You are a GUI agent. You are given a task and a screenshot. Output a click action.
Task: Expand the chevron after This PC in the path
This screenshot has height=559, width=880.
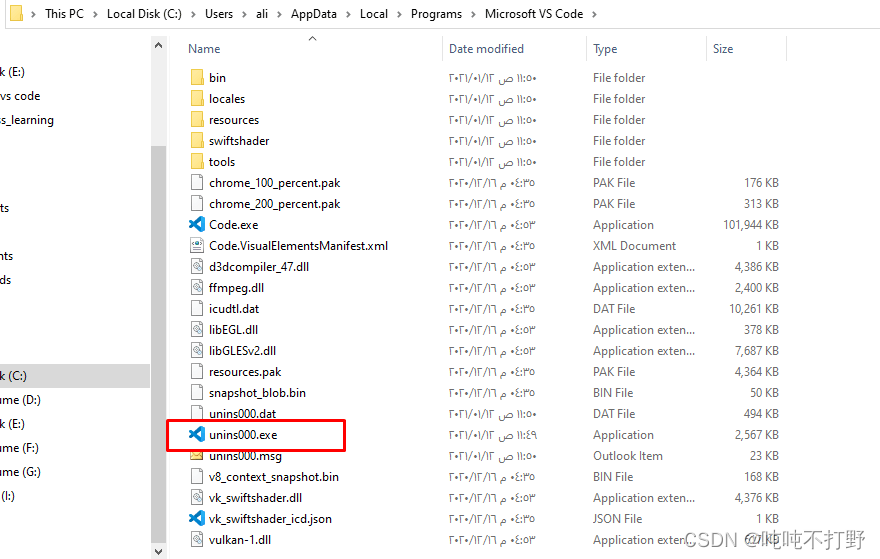pos(95,14)
